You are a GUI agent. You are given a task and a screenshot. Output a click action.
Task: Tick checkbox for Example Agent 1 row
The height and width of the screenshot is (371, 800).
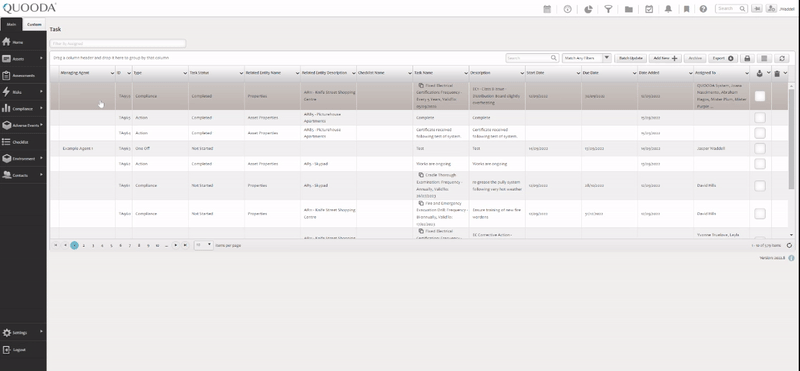coord(760,149)
